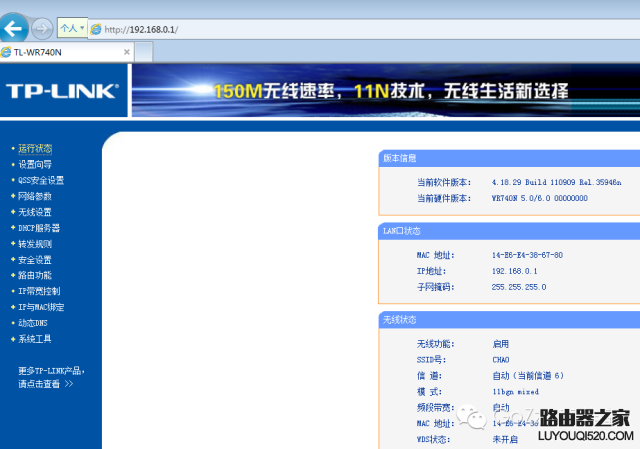
Task: Expand 无线设置 in the sidebar
Action: tap(35, 212)
